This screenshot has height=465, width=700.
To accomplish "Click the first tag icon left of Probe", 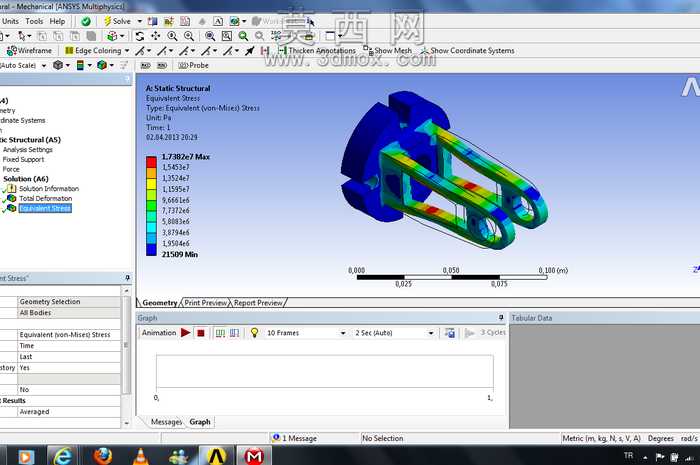I will point(146,66).
